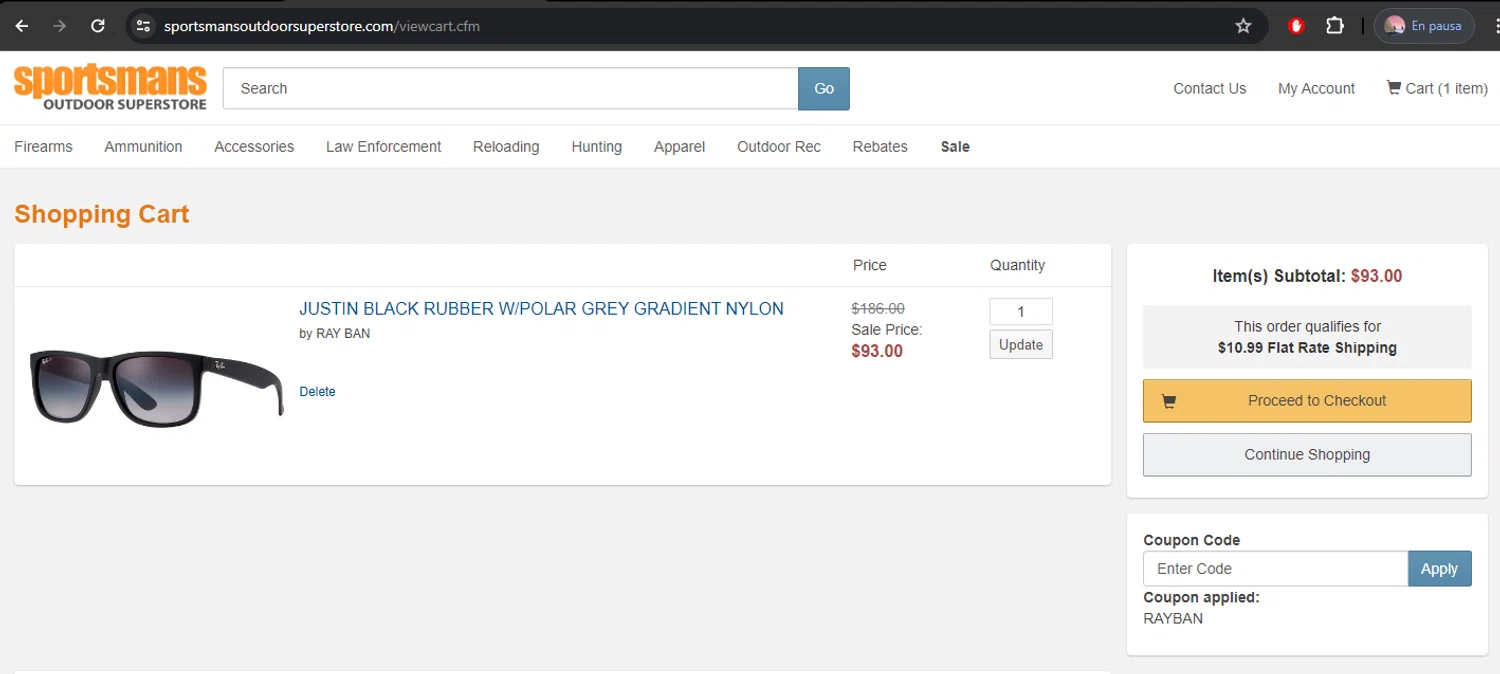The width and height of the screenshot is (1500, 674).
Task: Open the Extensions puzzle icon
Action: pos(1335,26)
